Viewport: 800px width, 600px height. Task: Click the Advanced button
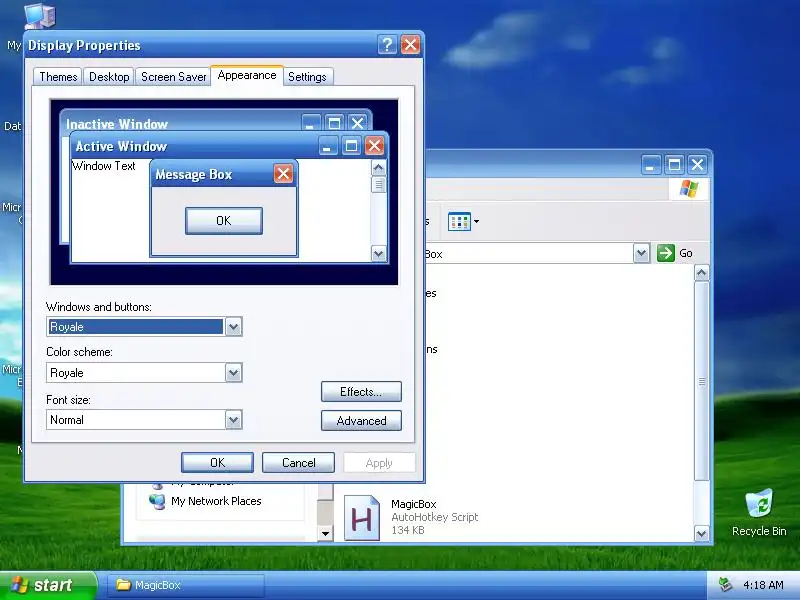[x=361, y=421]
